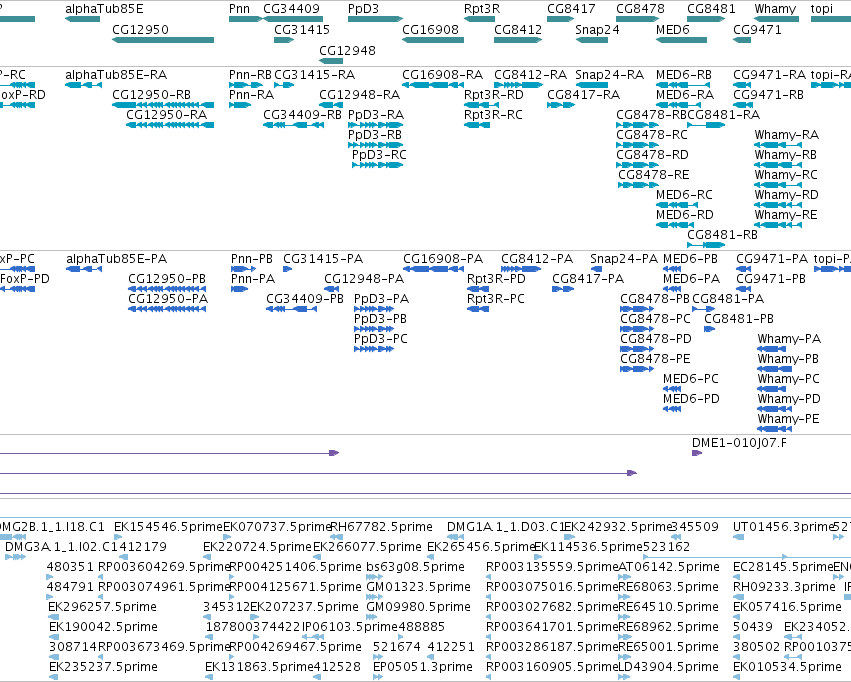
Task: Select the Rpt3R-RD transcript label
Action: [x=494, y=95]
